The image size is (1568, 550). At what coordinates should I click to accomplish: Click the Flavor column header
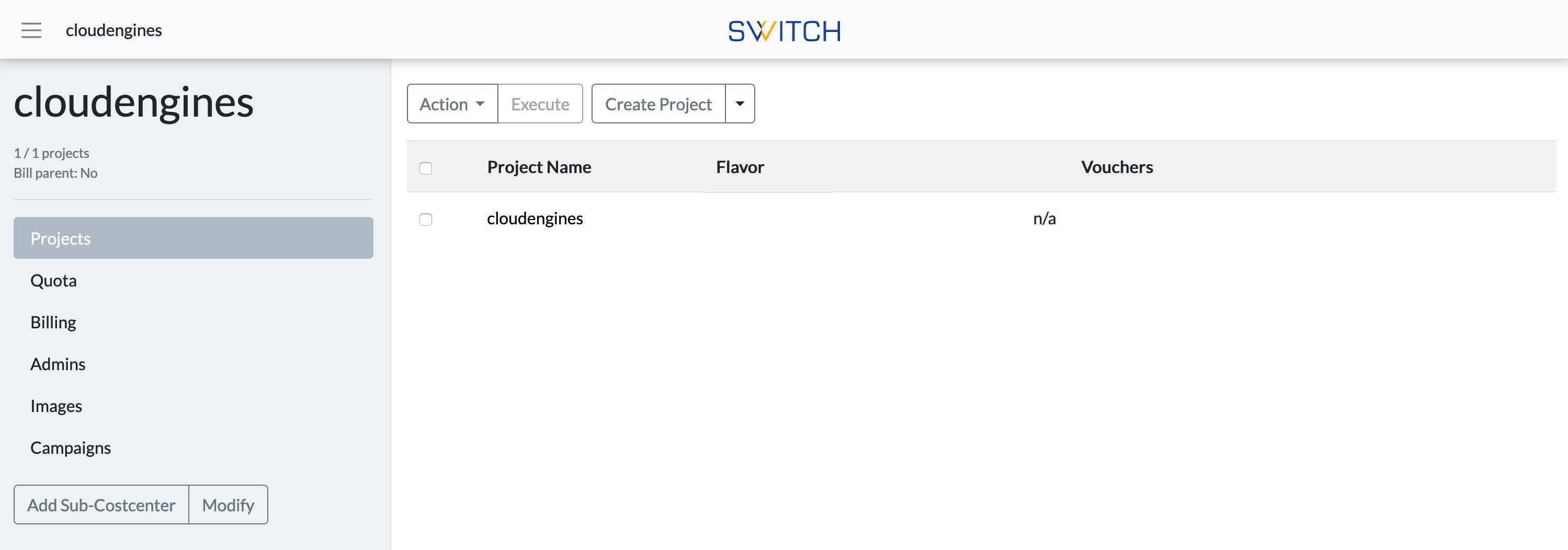click(740, 167)
